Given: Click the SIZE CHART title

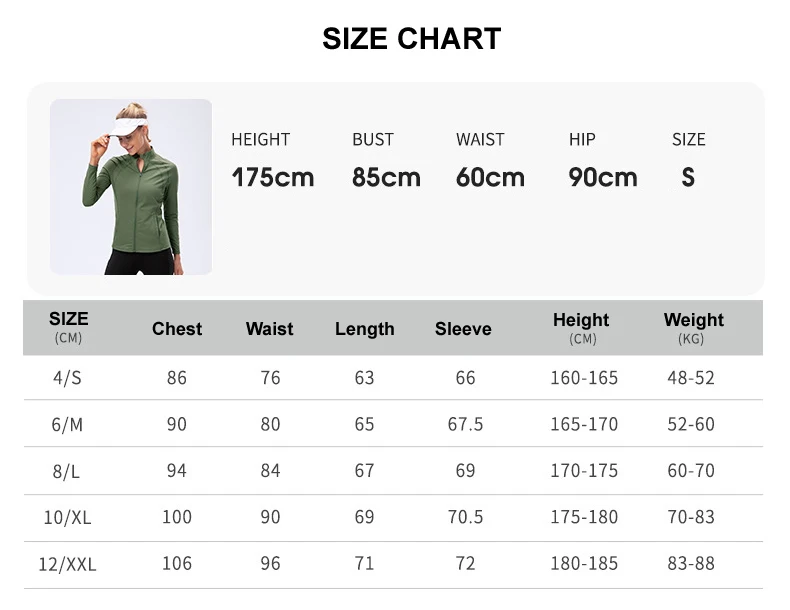Looking at the screenshot, I should point(411,39).
